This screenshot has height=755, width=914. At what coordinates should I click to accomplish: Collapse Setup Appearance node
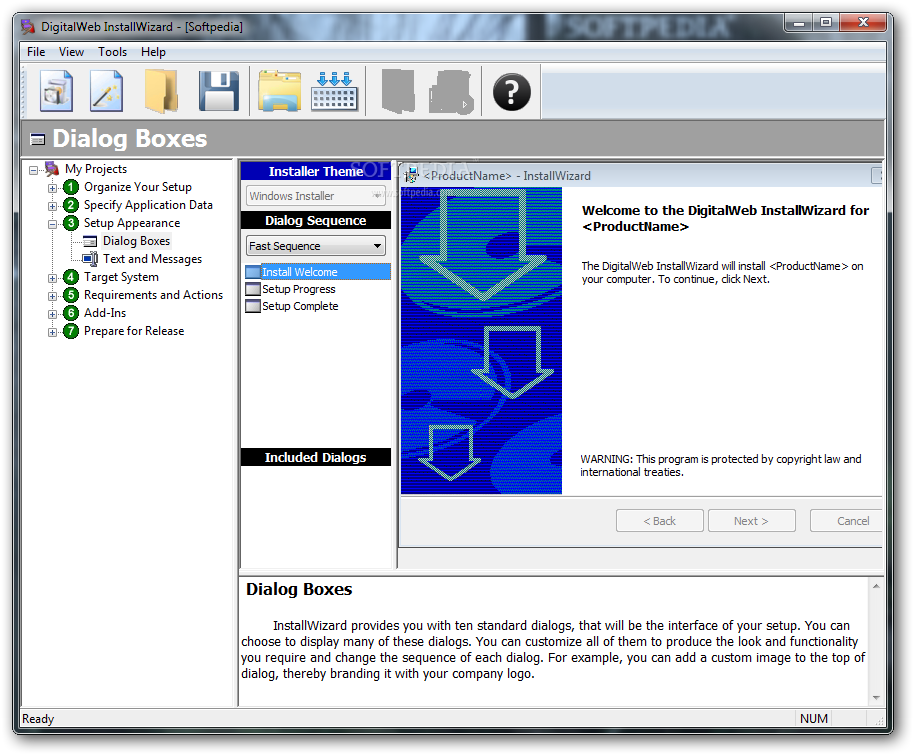(52, 224)
